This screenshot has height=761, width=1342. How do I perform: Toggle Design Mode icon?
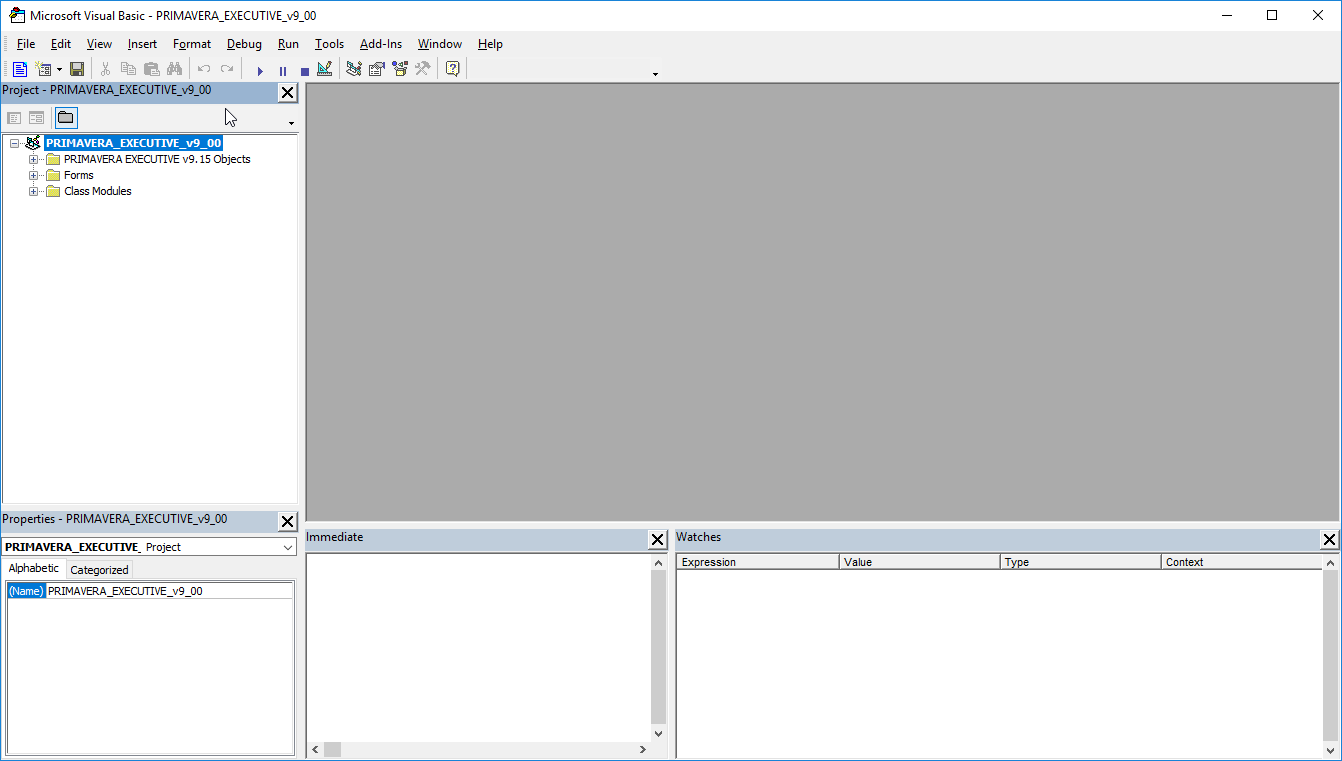click(324, 69)
